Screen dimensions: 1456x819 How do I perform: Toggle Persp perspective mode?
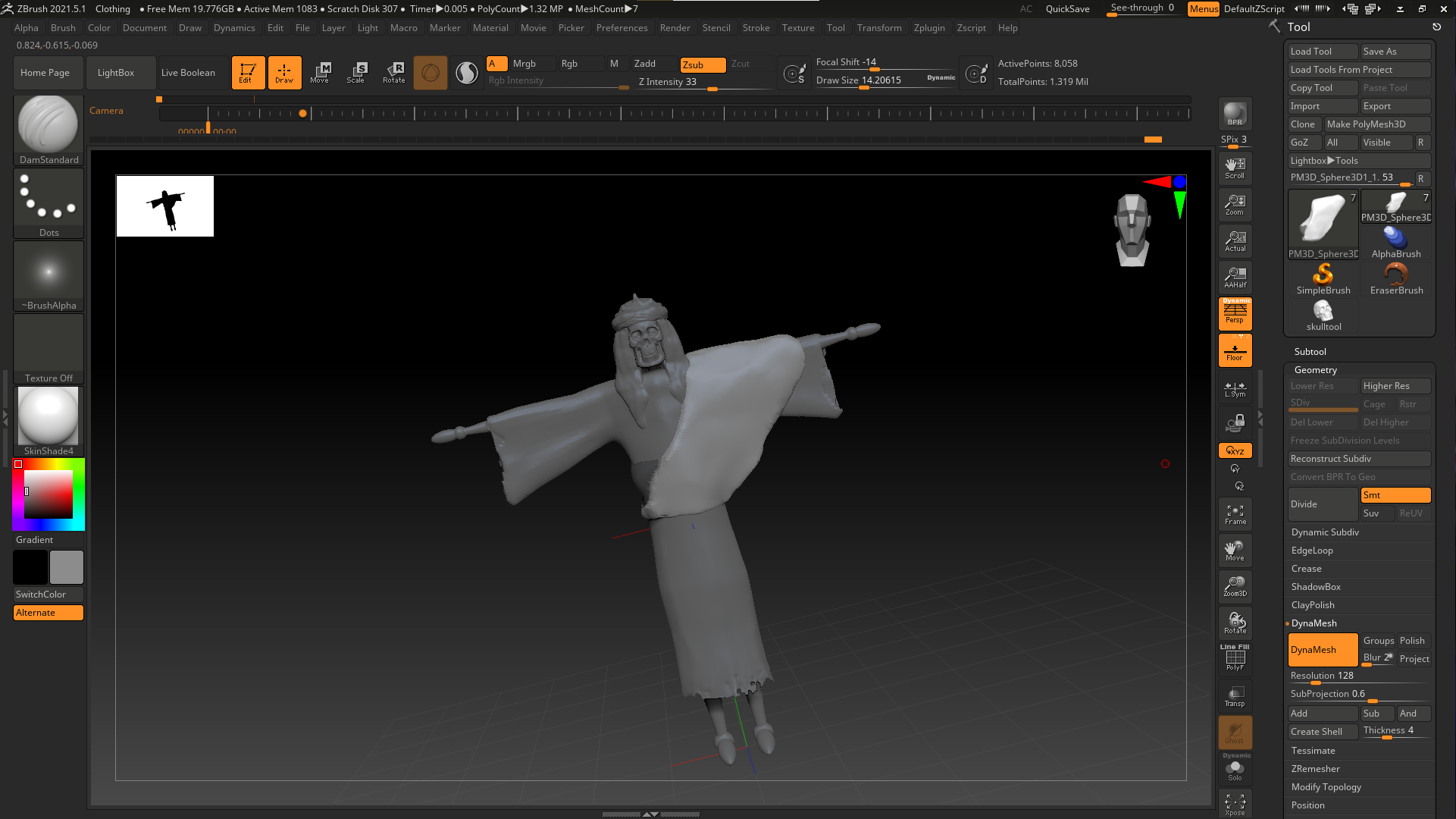click(x=1235, y=312)
